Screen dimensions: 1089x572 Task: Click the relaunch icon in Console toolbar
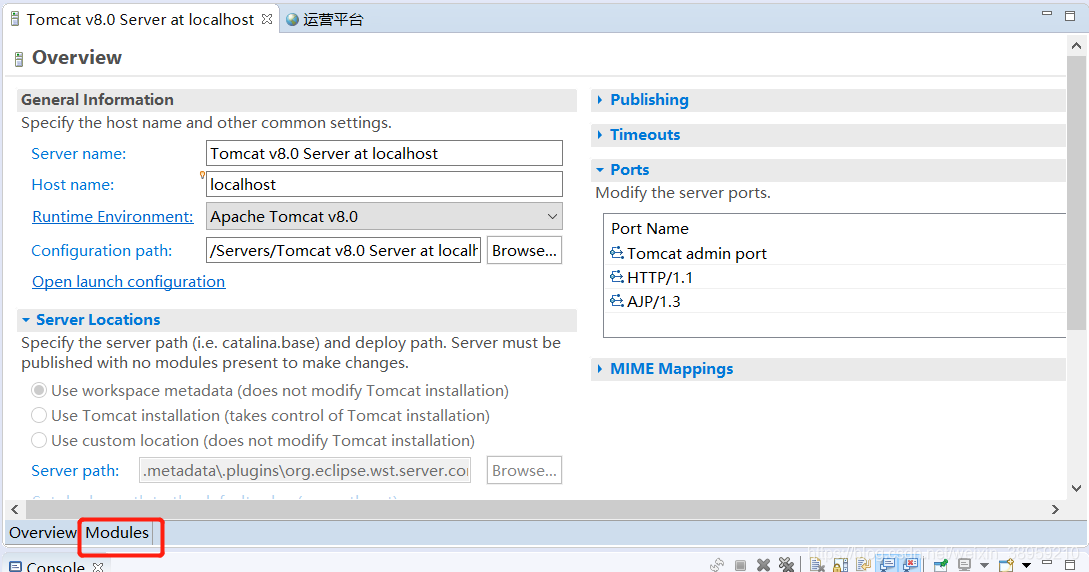click(x=717, y=565)
